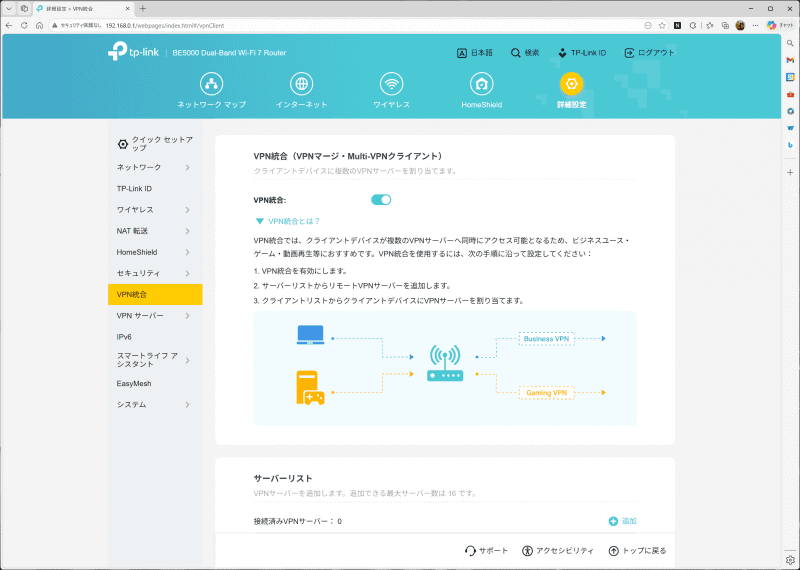Image resolution: width=800 pixels, height=570 pixels.
Task: Reload the page with refresh icon
Action: tap(24, 26)
